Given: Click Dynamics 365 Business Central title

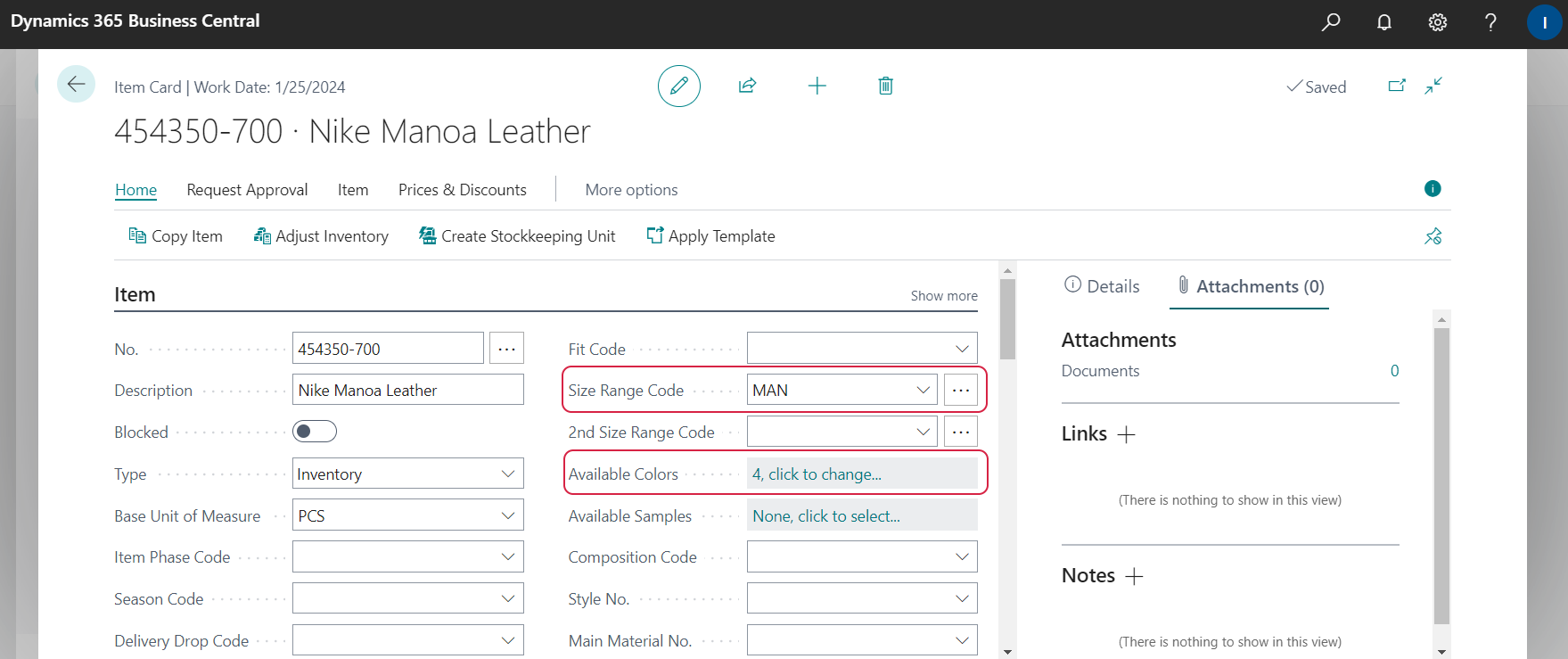Looking at the screenshot, I should point(135,21).
